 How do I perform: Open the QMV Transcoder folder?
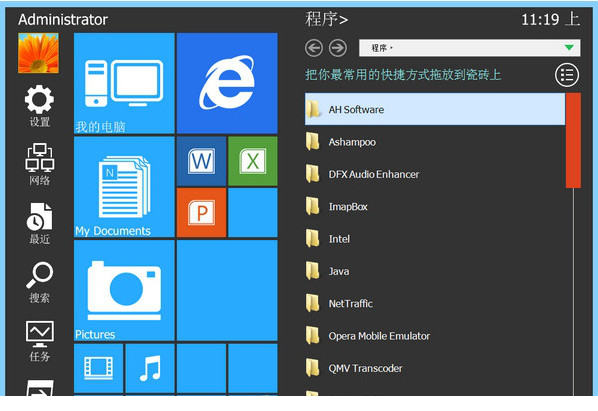435,368
